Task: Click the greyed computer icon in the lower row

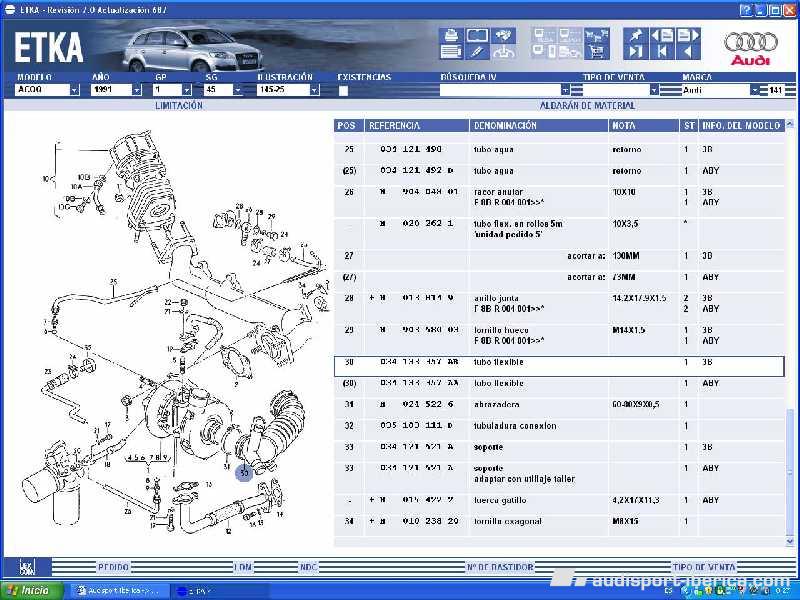Action: click(544, 52)
